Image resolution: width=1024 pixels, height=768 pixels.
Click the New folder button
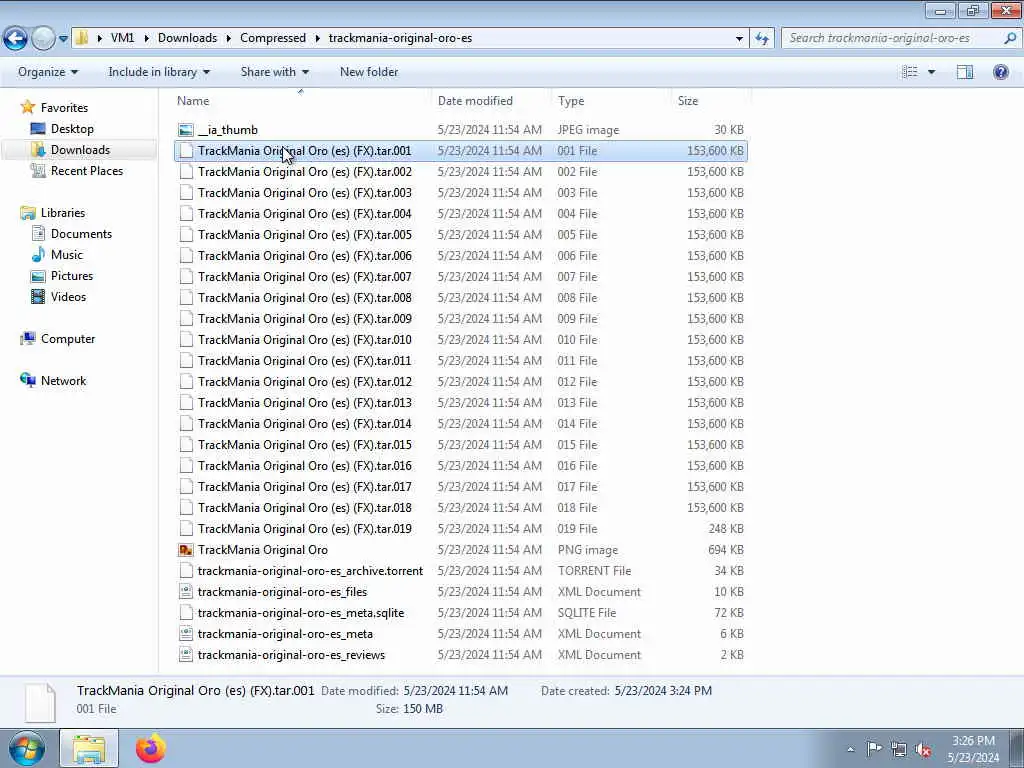pos(369,72)
